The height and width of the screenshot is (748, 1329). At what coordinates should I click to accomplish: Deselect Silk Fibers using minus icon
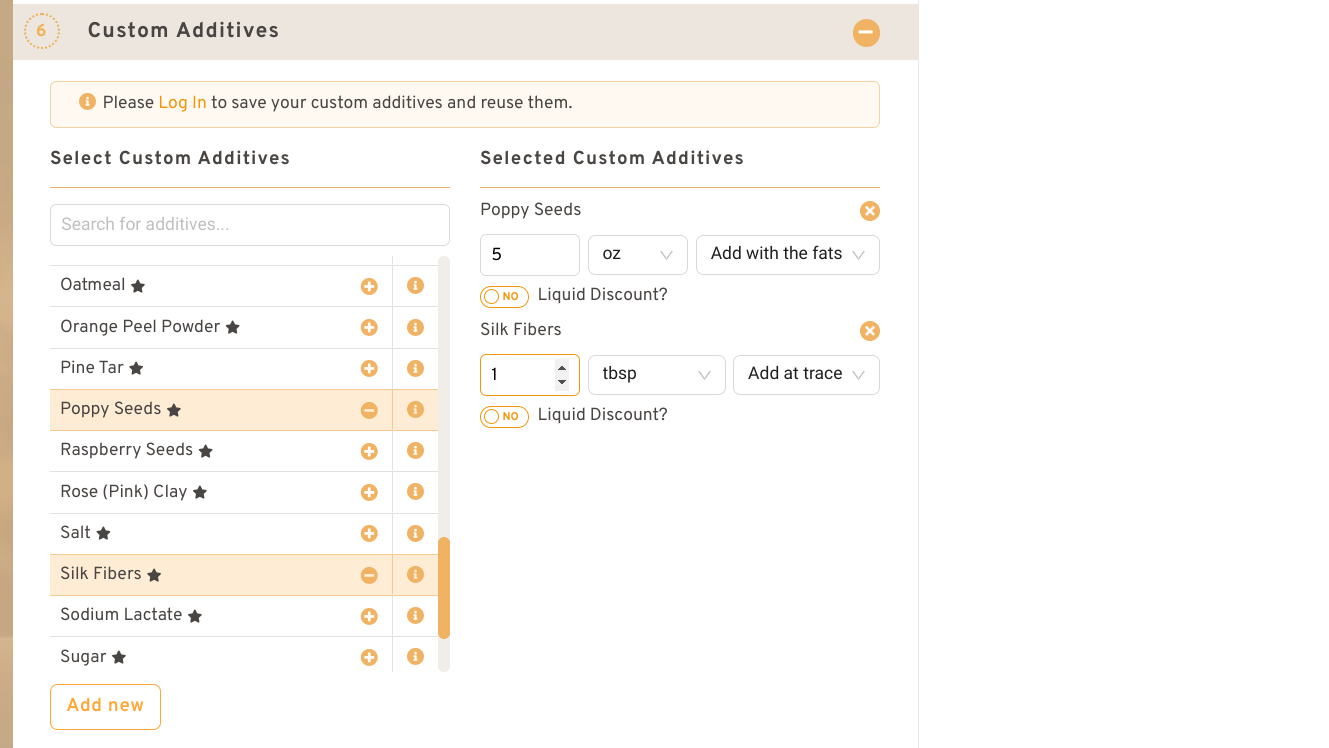[369, 575]
